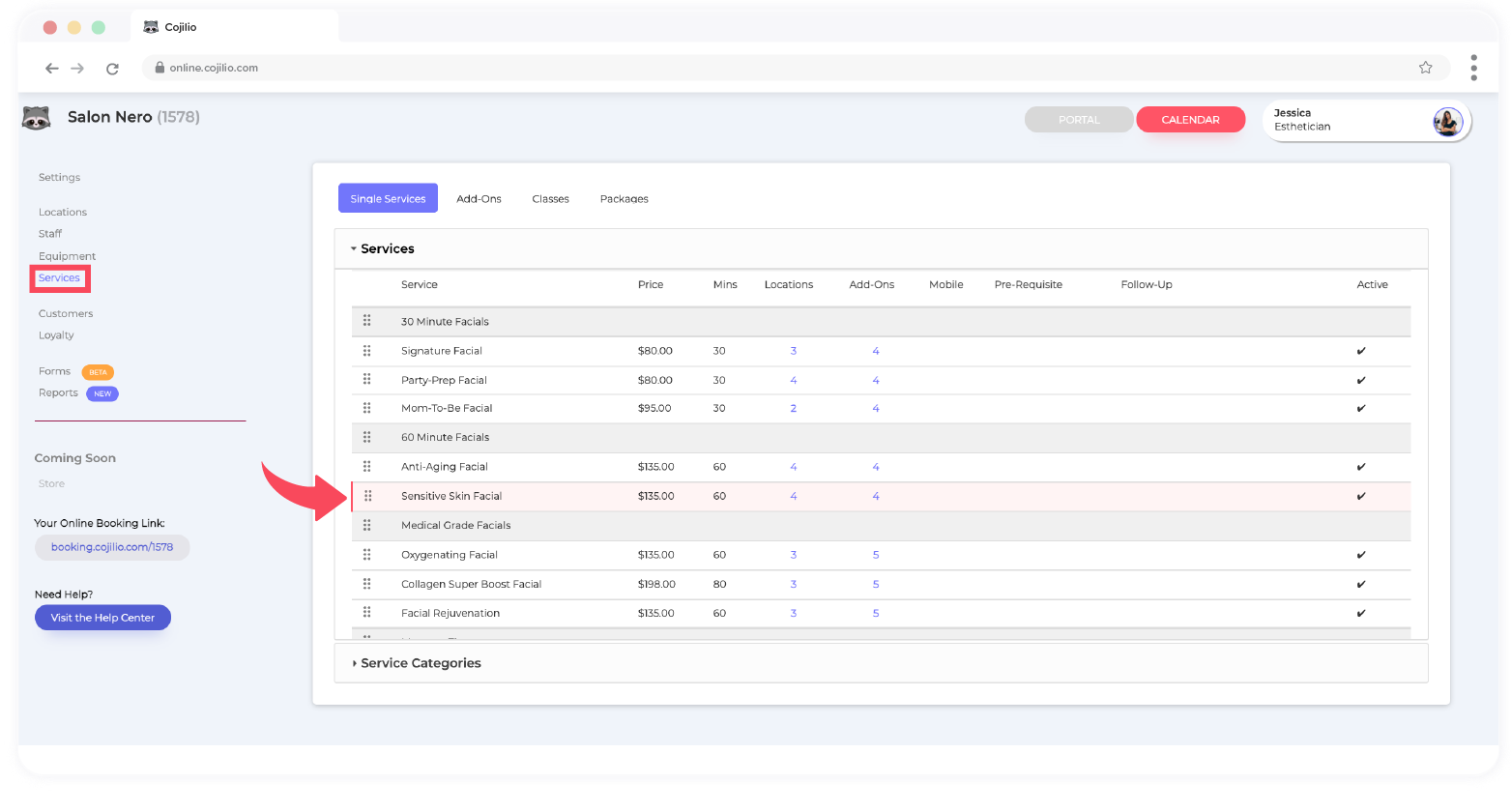1511x812 pixels.
Task: Toggle active checkmark for Sensitive Skin Facial
Action: click(1361, 496)
